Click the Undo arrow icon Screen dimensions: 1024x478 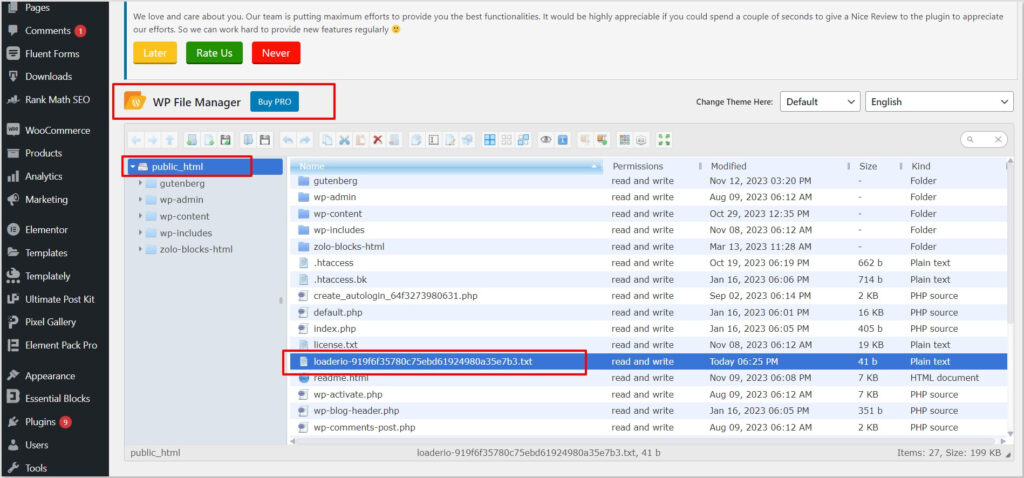click(x=287, y=140)
